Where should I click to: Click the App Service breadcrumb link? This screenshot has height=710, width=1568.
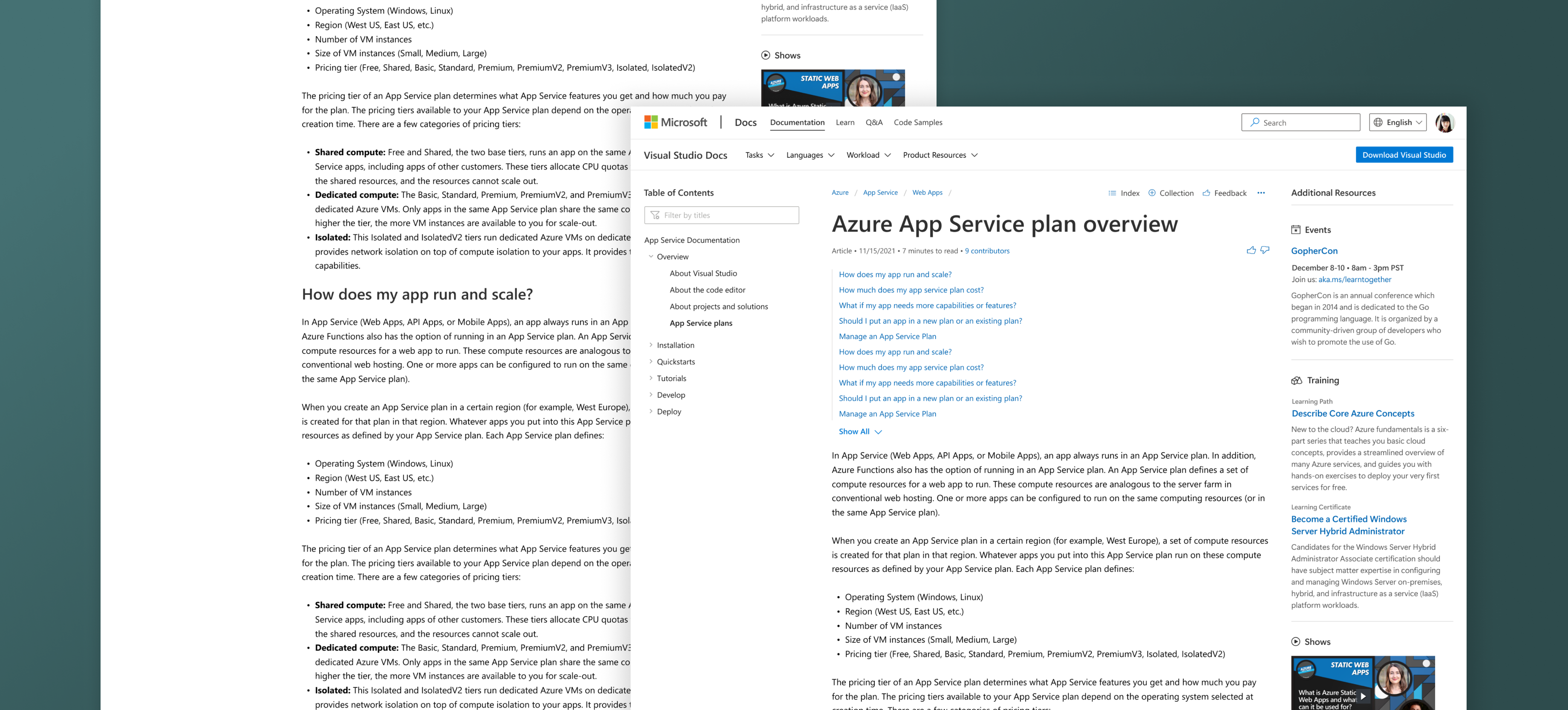880,193
